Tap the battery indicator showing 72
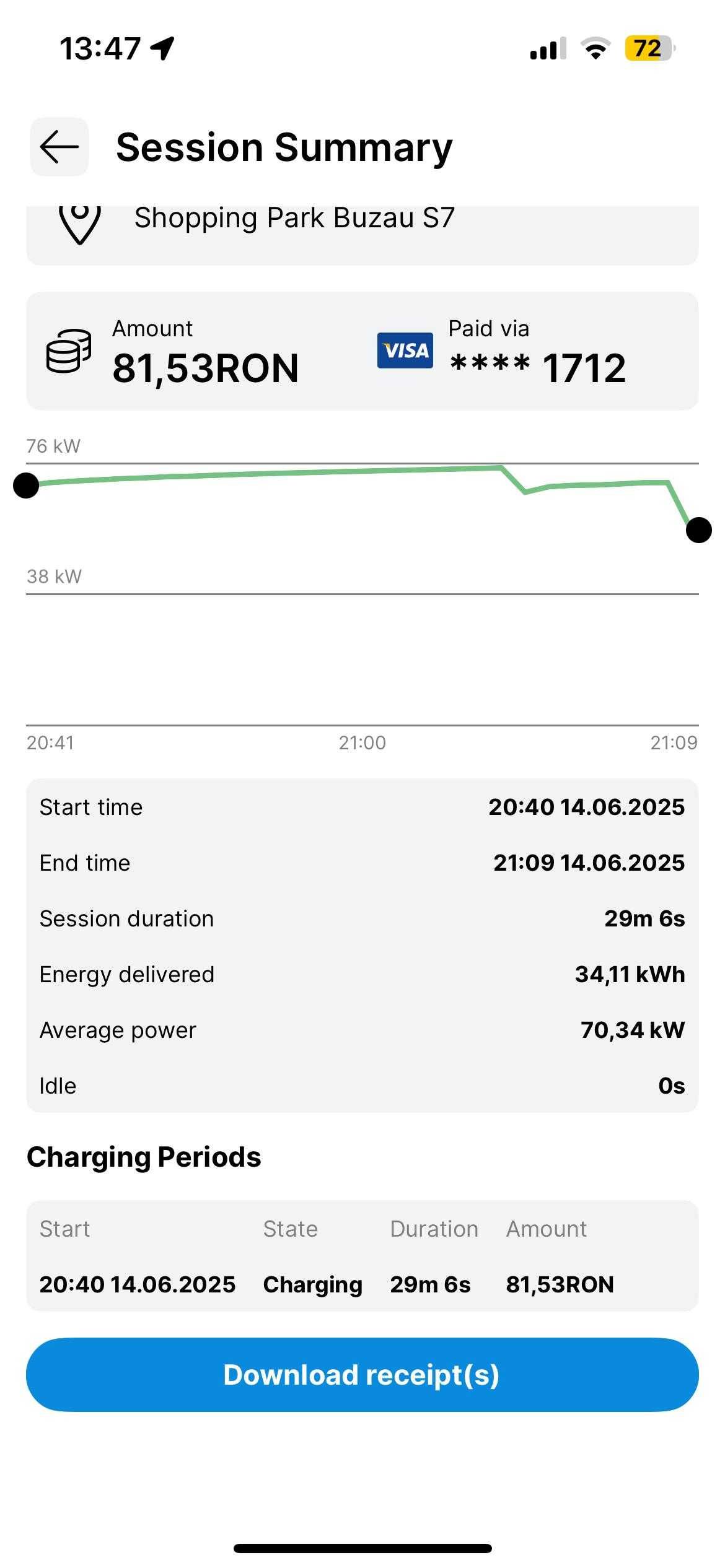 [650, 48]
